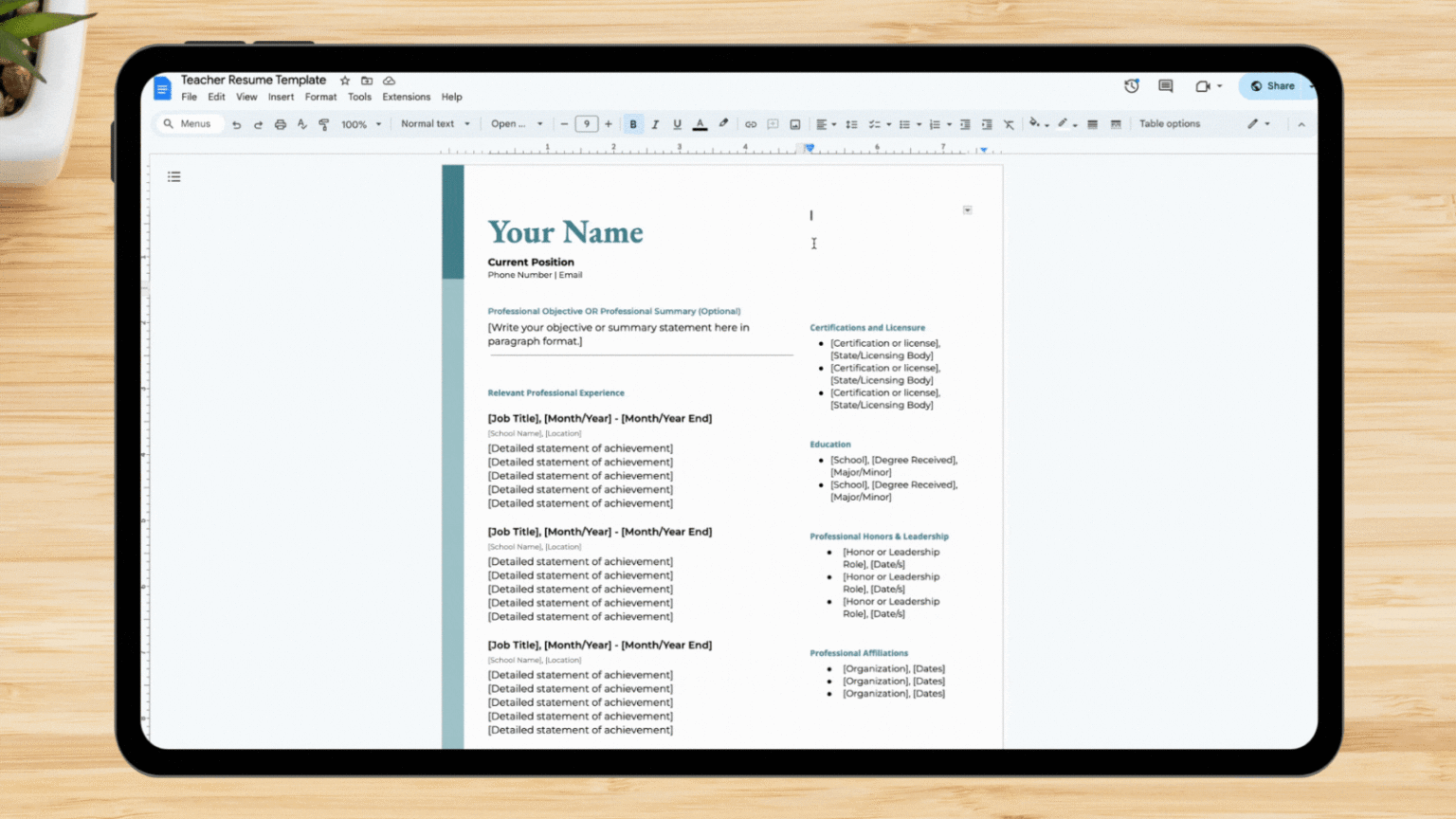
Task: Click the clear formatting icon
Action: 1009,124
